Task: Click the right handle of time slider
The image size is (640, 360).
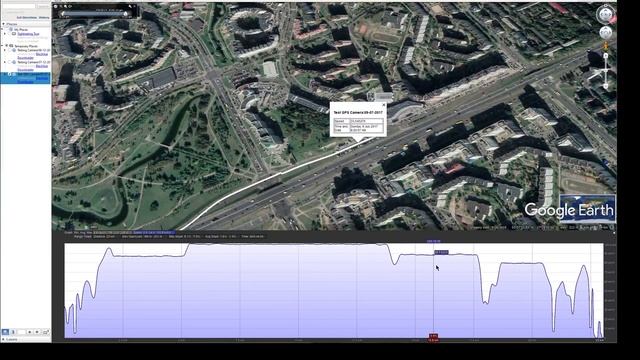Action: point(125,14)
